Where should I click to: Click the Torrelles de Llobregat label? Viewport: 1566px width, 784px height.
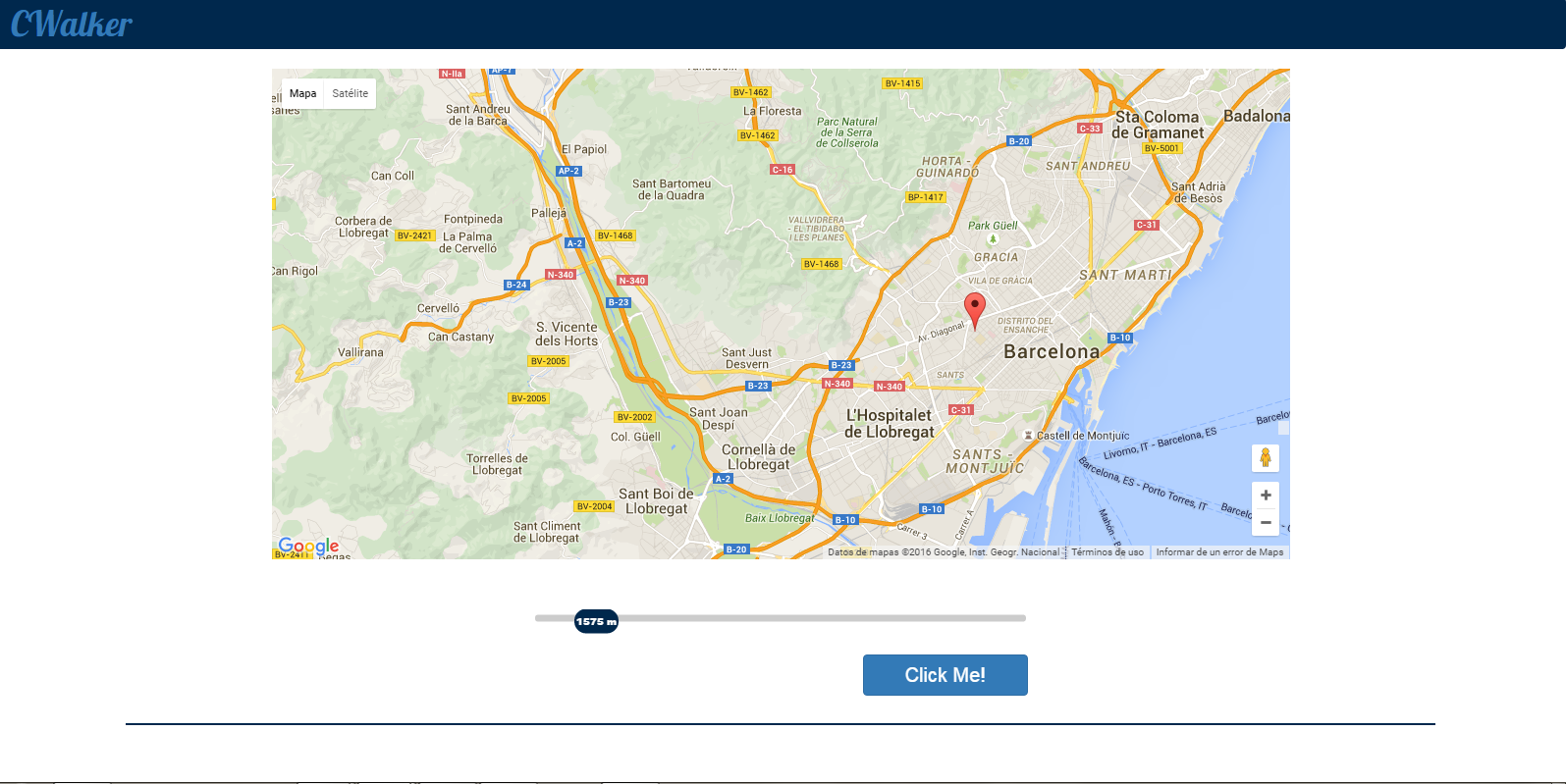click(497, 464)
